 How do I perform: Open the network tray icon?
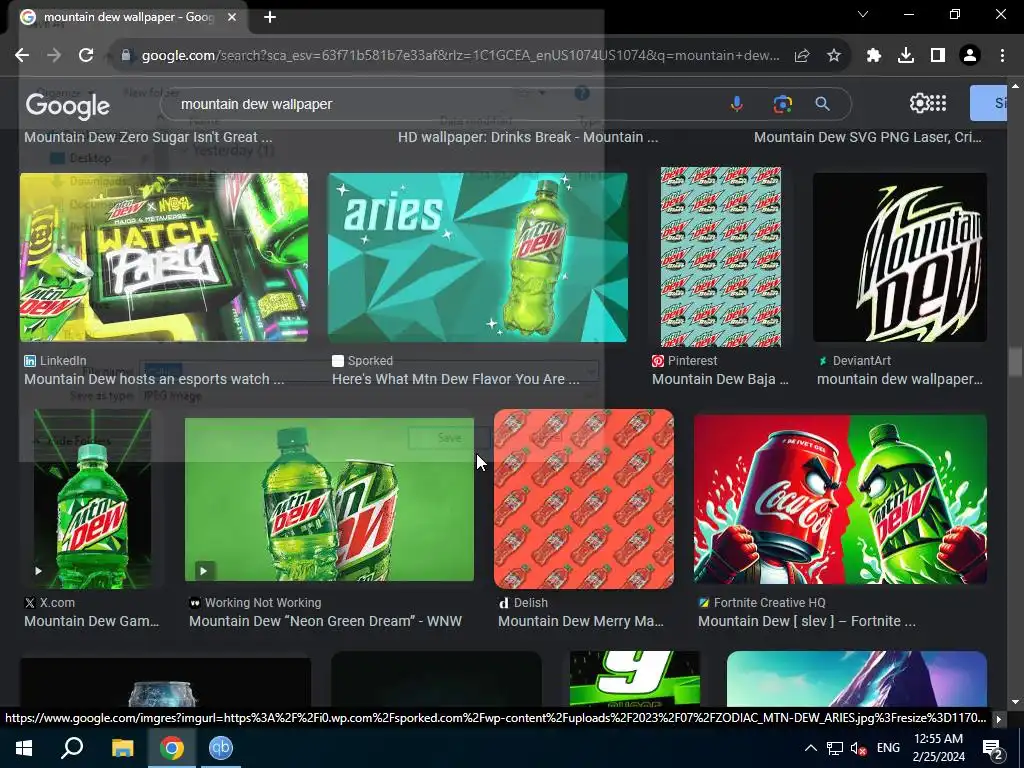coord(835,749)
